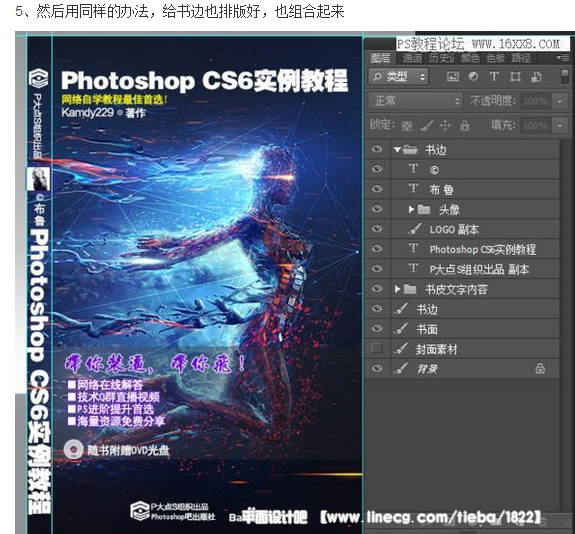
Task: Enable the type layer filter icon
Action: click(494, 76)
